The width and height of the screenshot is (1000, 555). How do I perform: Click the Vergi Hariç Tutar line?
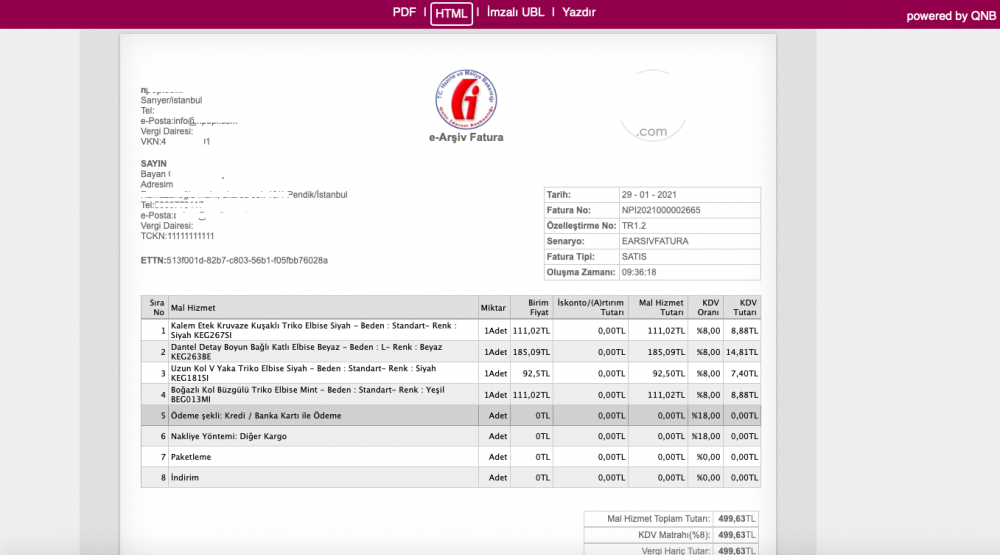pyautogui.click(x=671, y=550)
